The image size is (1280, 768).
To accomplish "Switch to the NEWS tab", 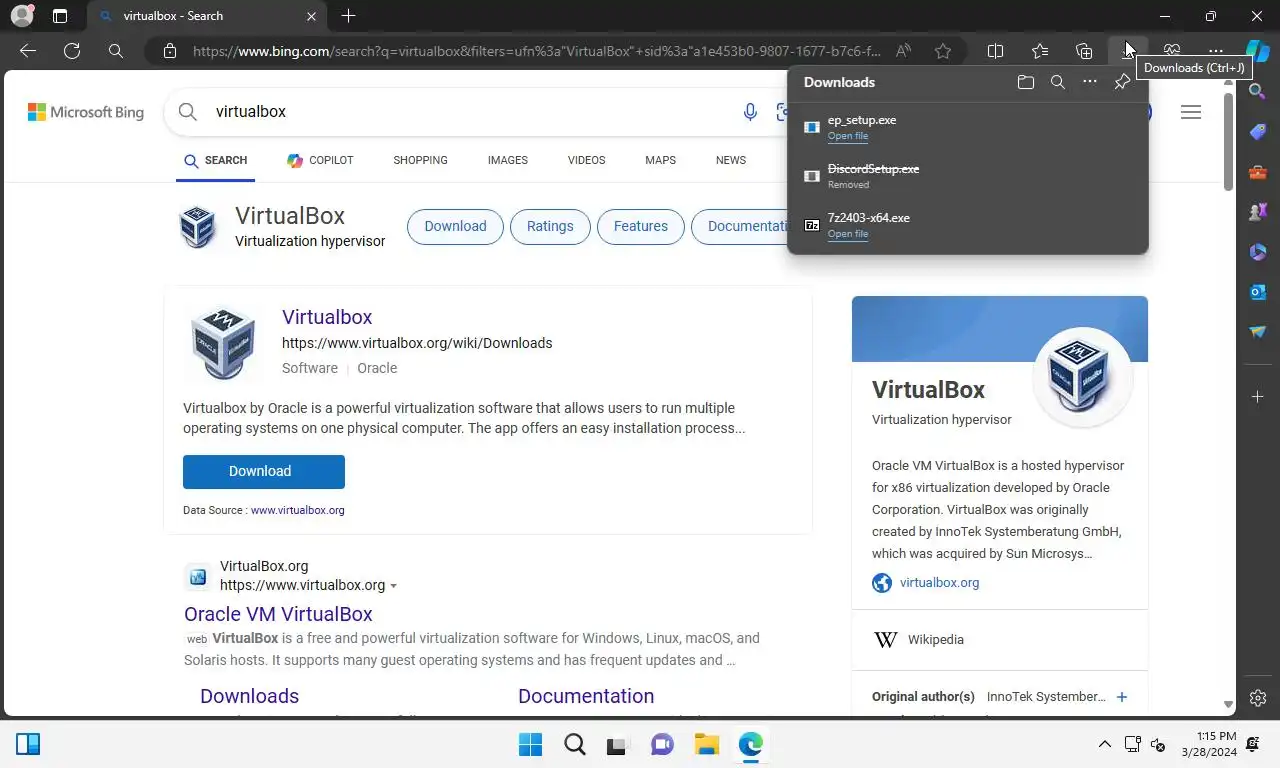I will coord(731,160).
